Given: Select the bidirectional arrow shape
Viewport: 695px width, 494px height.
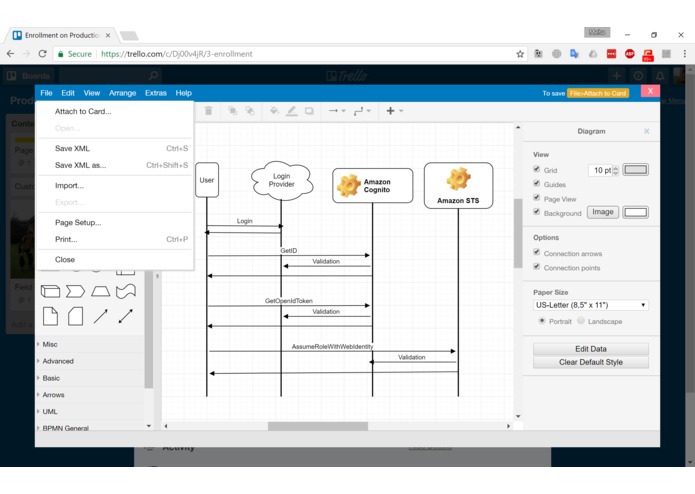Looking at the screenshot, I should (x=126, y=316).
